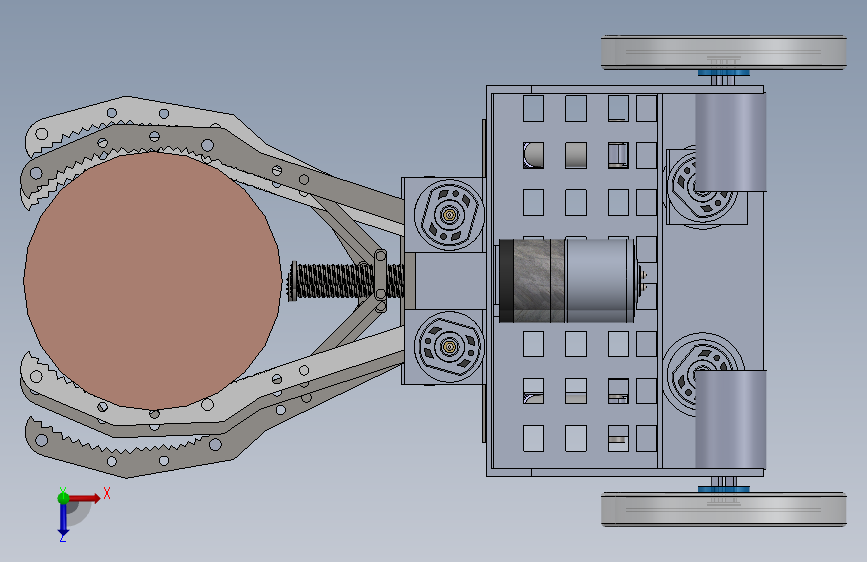Select the threaded lead screw of the gripper
Image resolution: width=867 pixels, height=562 pixels.
tap(346, 281)
